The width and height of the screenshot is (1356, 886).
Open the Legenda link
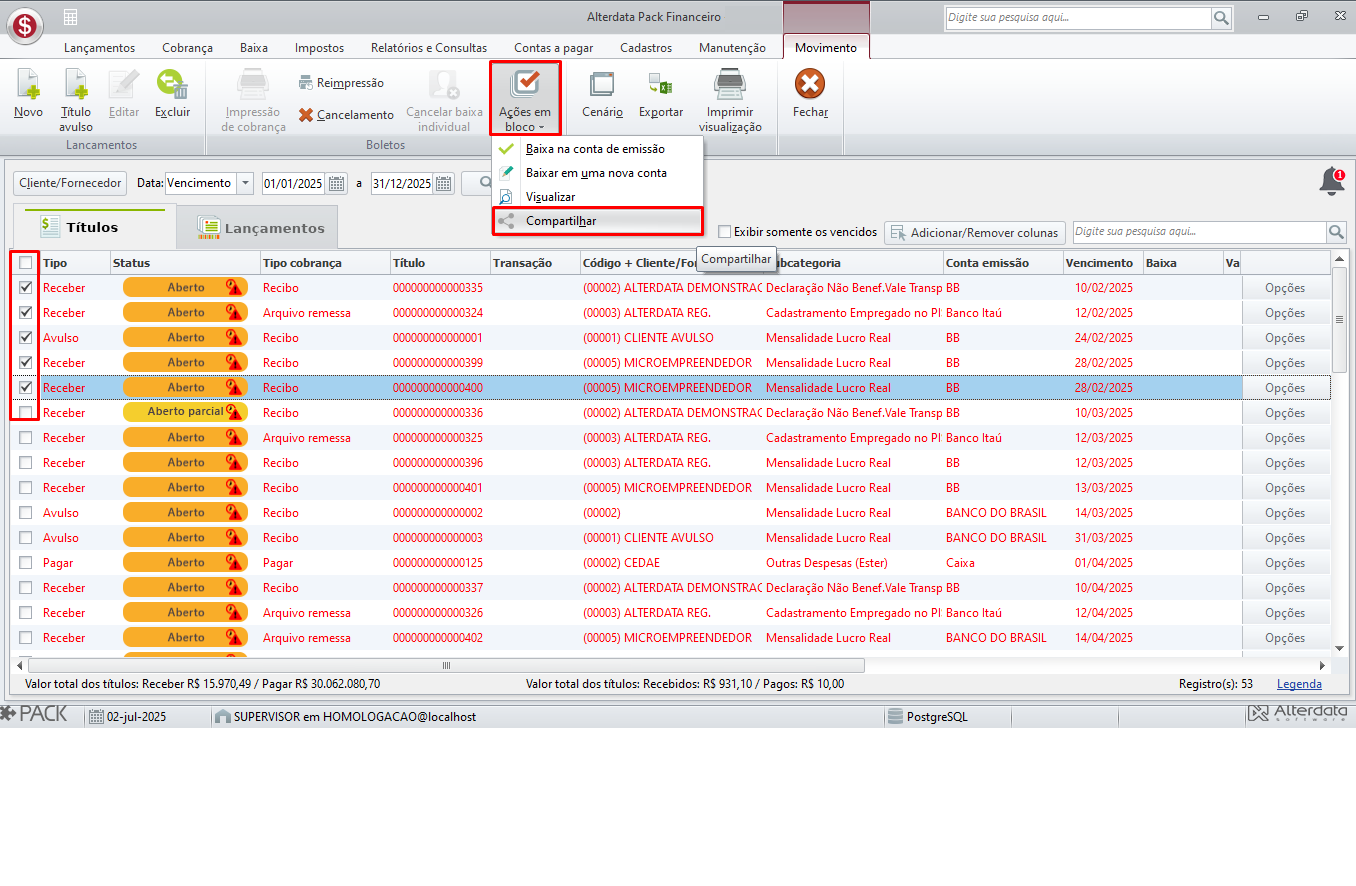1299,684
